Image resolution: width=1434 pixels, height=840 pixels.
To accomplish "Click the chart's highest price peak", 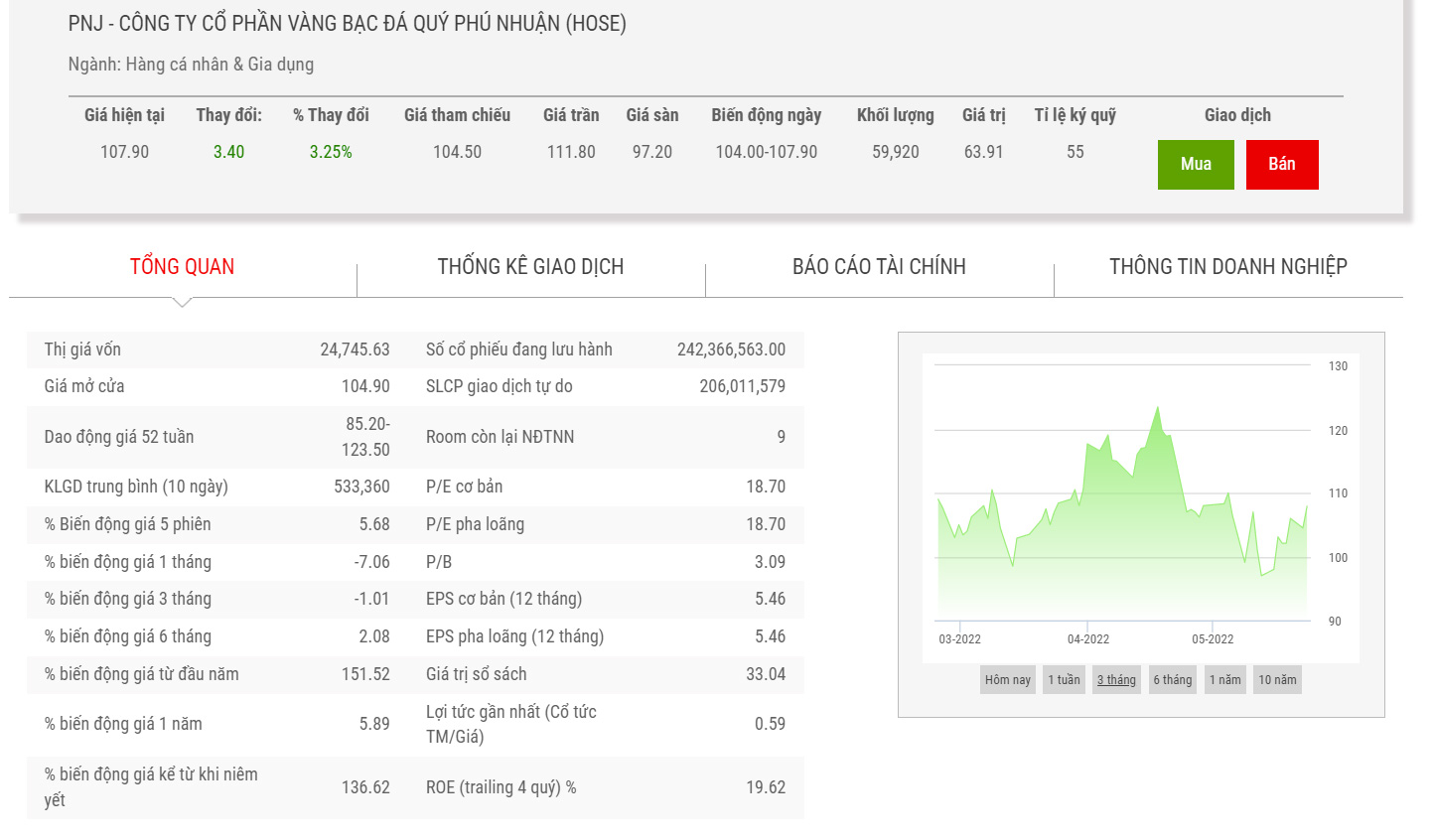I will tap(1157, 407).
